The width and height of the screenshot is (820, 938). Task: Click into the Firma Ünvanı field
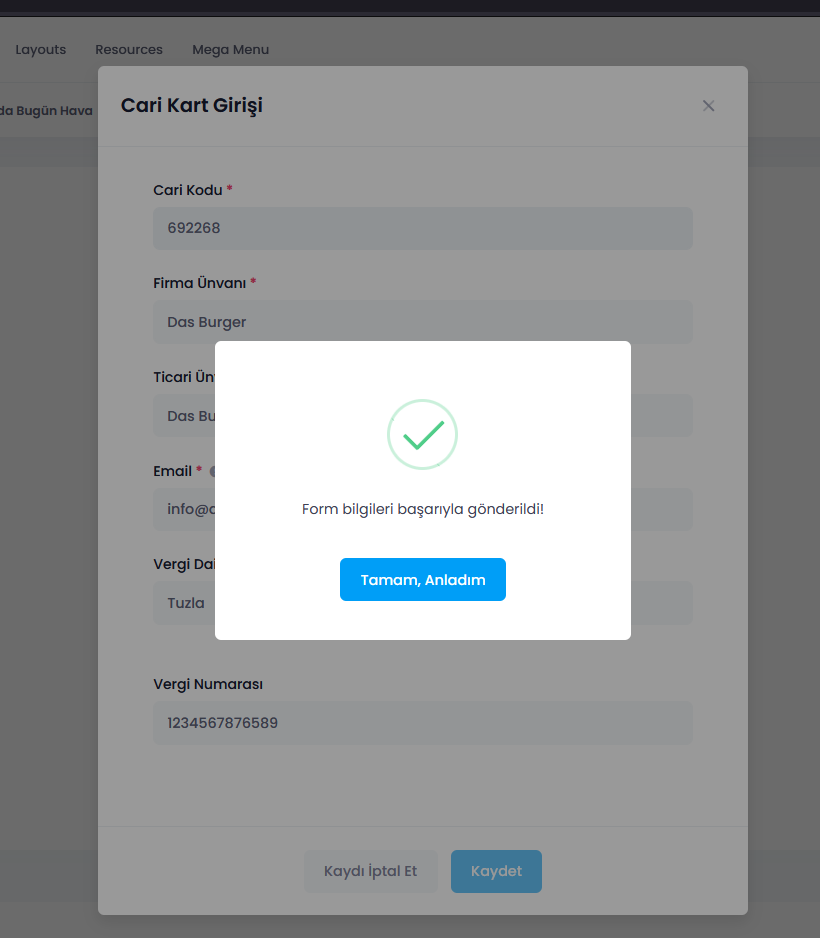click(x=422, y=322)
